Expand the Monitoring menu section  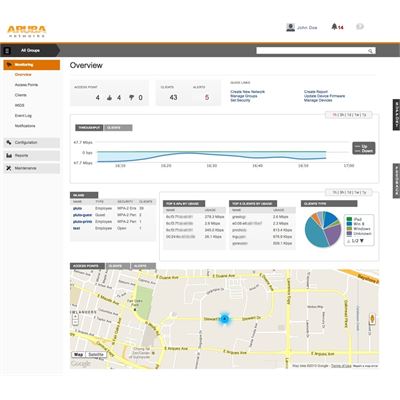click(32, 65)
